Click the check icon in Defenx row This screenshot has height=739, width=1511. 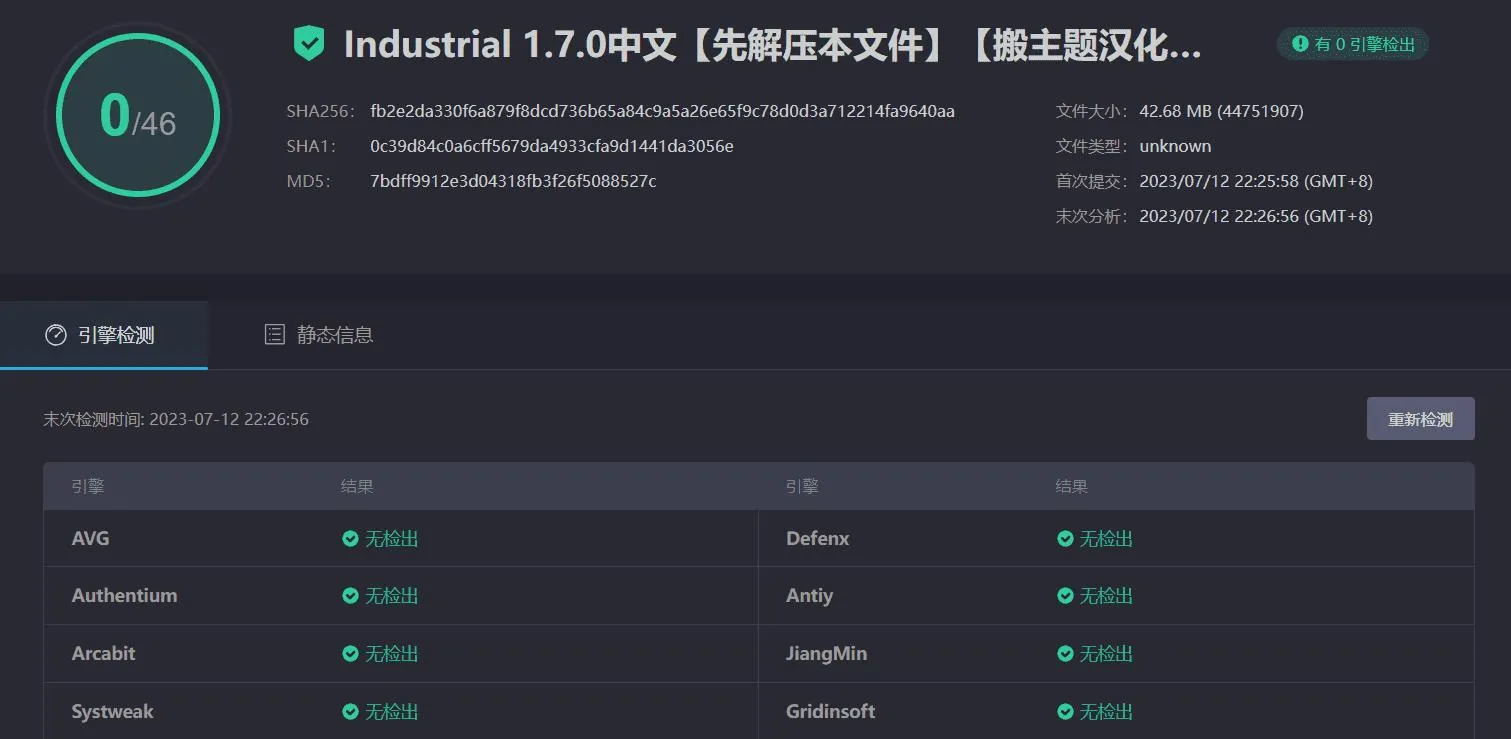coord(1065,539)
